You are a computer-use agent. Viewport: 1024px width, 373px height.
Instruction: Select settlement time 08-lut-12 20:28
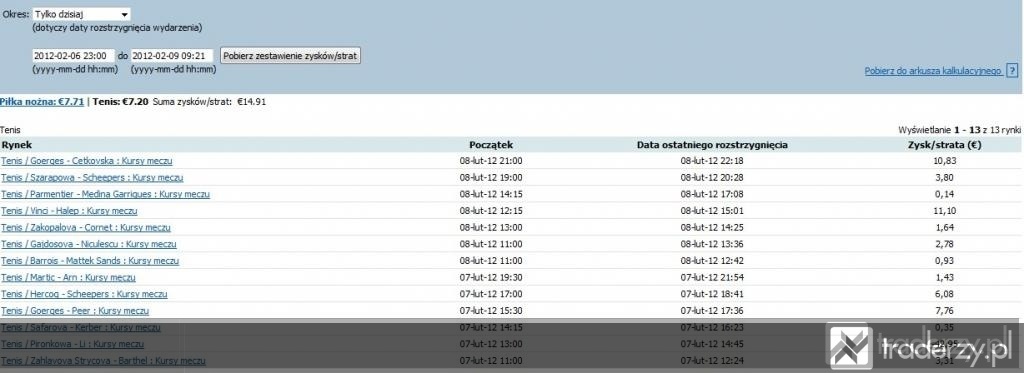712,178
